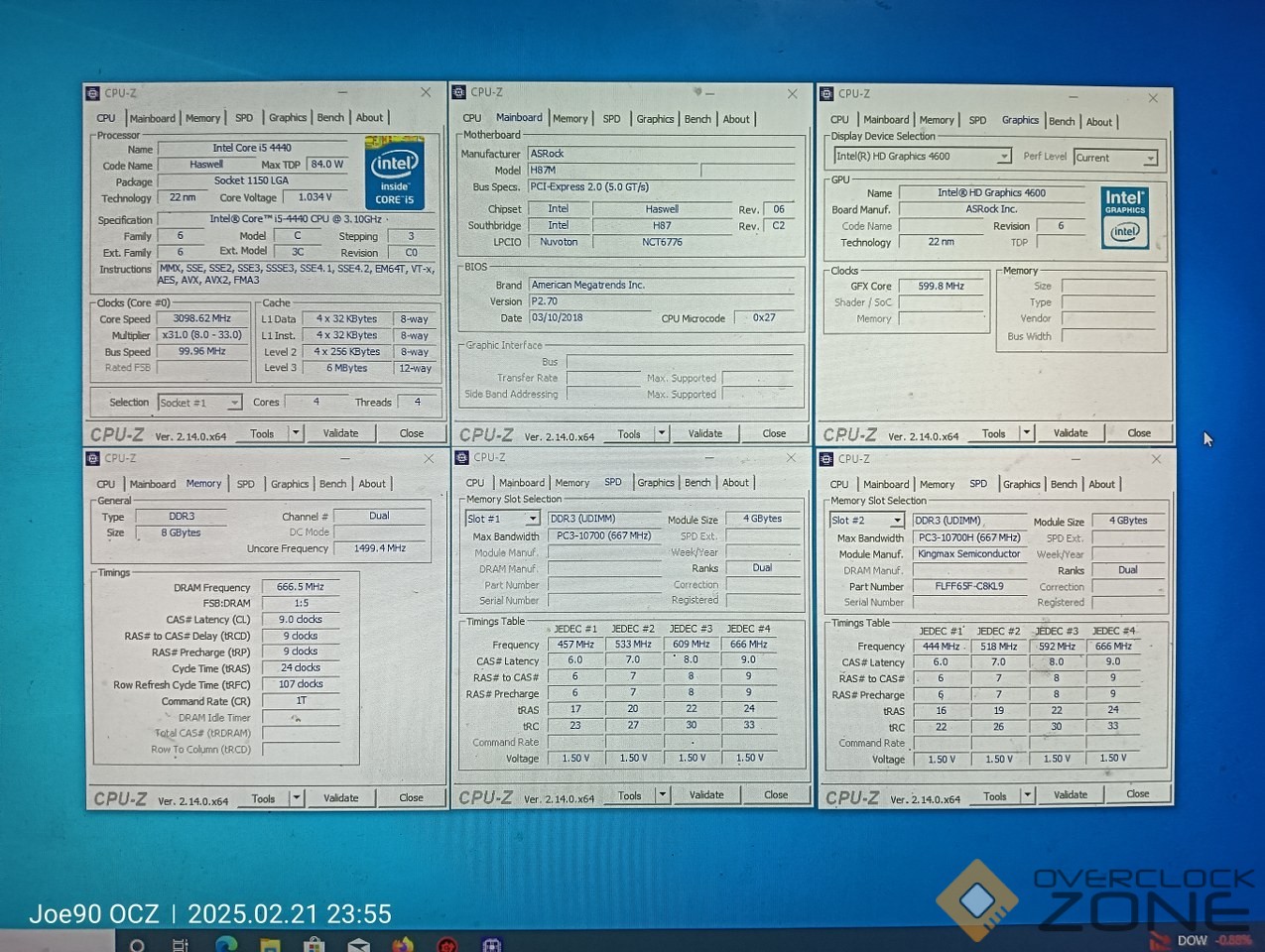The height and width of the screenshot is (952, 1265).
Task: Open the Mainboard tab in the Slot #1 SPD window
Action: [522, 483]
